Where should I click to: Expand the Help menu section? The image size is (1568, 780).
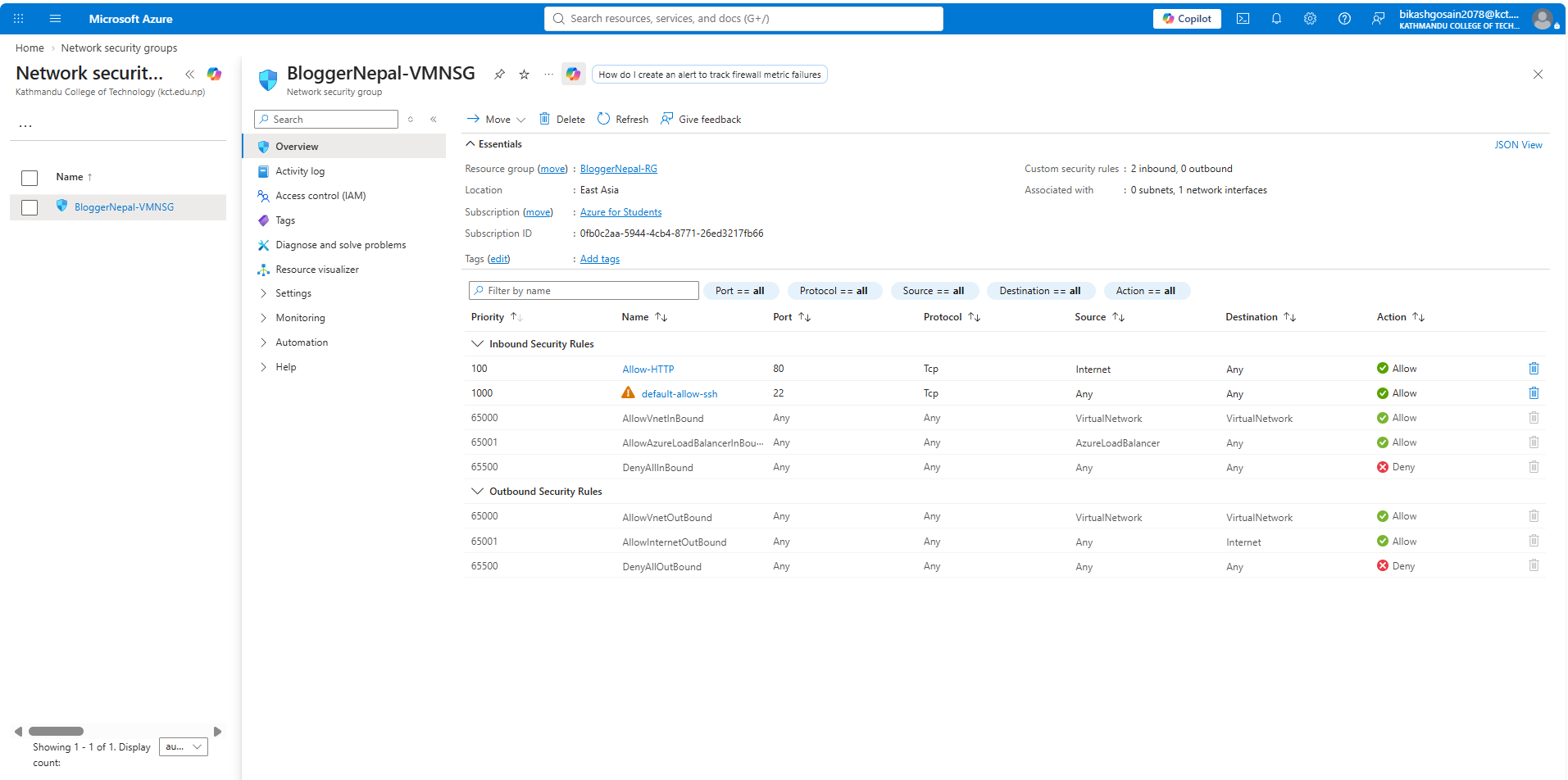[286, 367]
